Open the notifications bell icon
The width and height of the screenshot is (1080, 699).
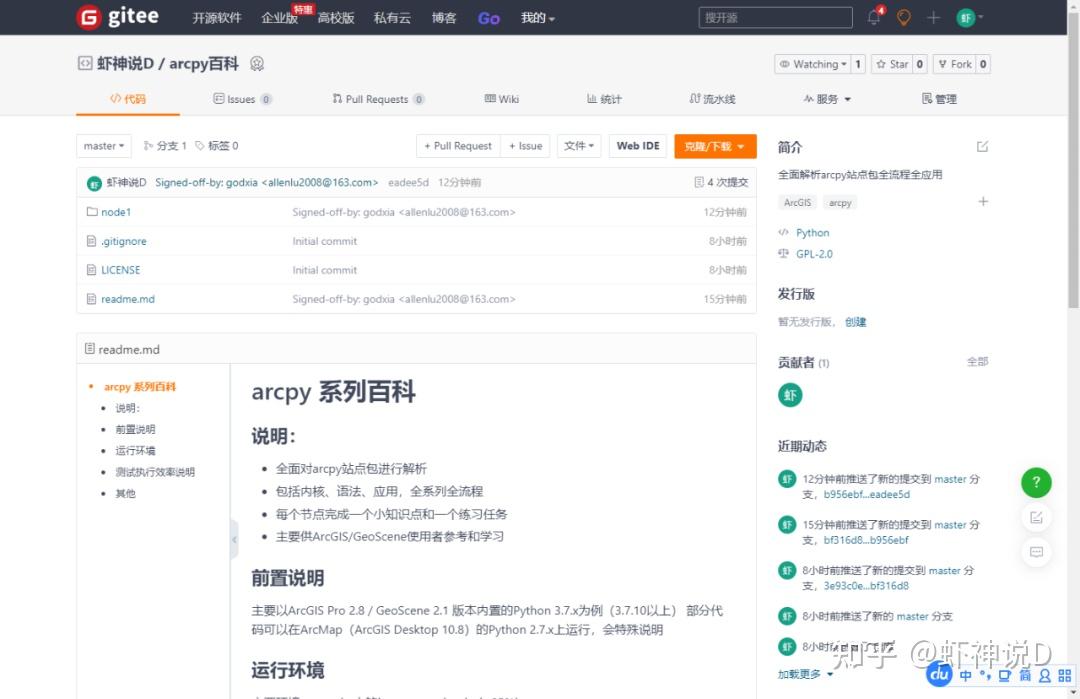(872, 16)
